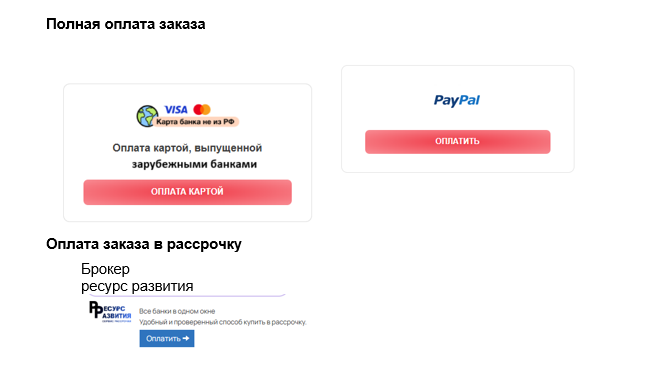Image resolution: width=645 pixels, height=384 pixels.
Task: Click the 'Карта банка не из РФ' badge
Action: coord(195,122)
